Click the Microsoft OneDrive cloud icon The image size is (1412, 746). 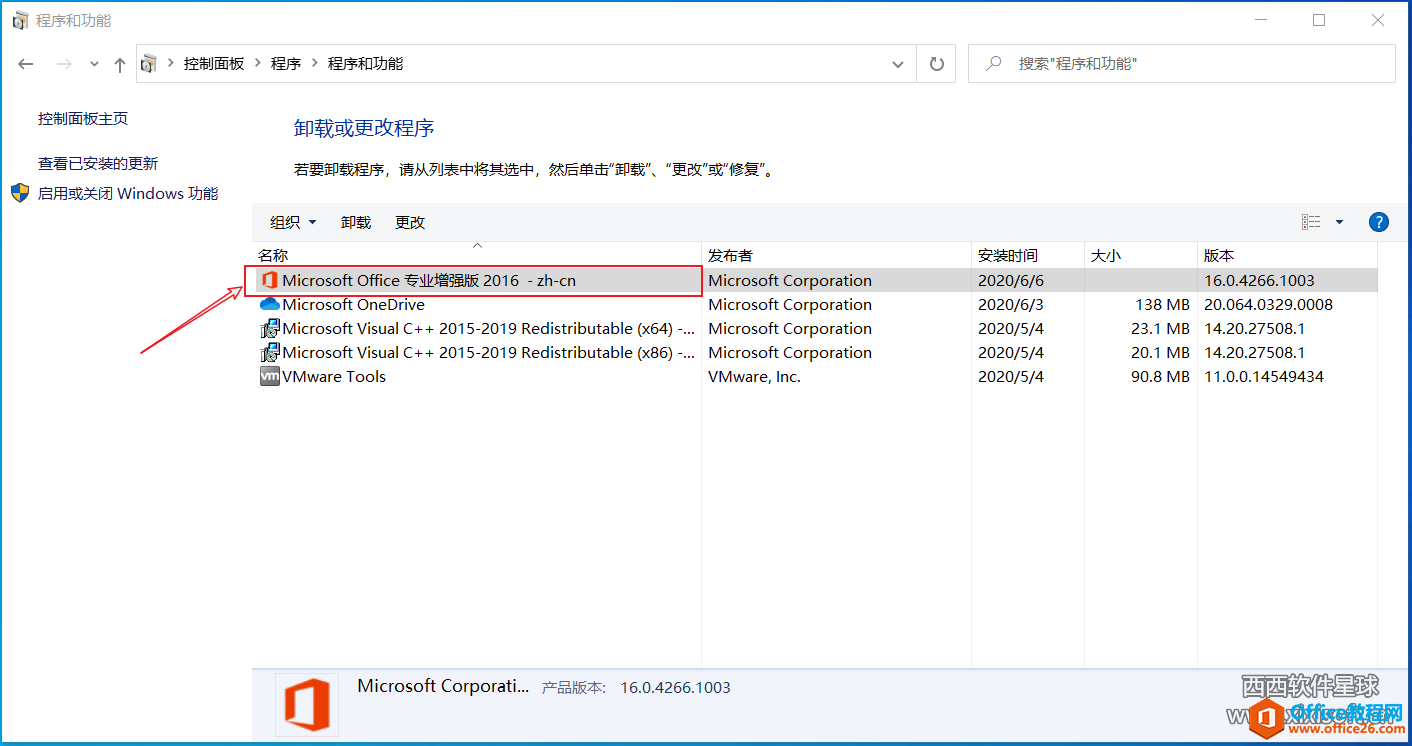coord(269,304)
